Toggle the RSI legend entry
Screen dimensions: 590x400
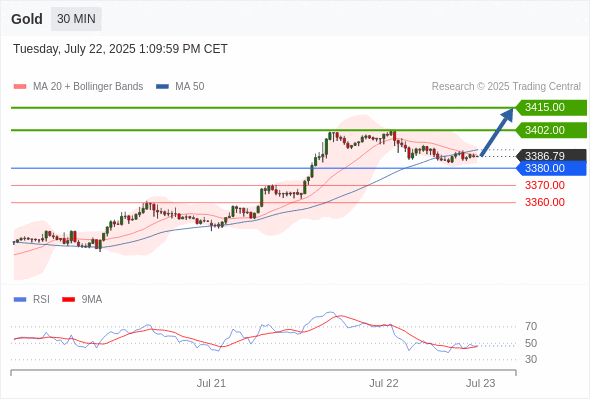point(32,300)
